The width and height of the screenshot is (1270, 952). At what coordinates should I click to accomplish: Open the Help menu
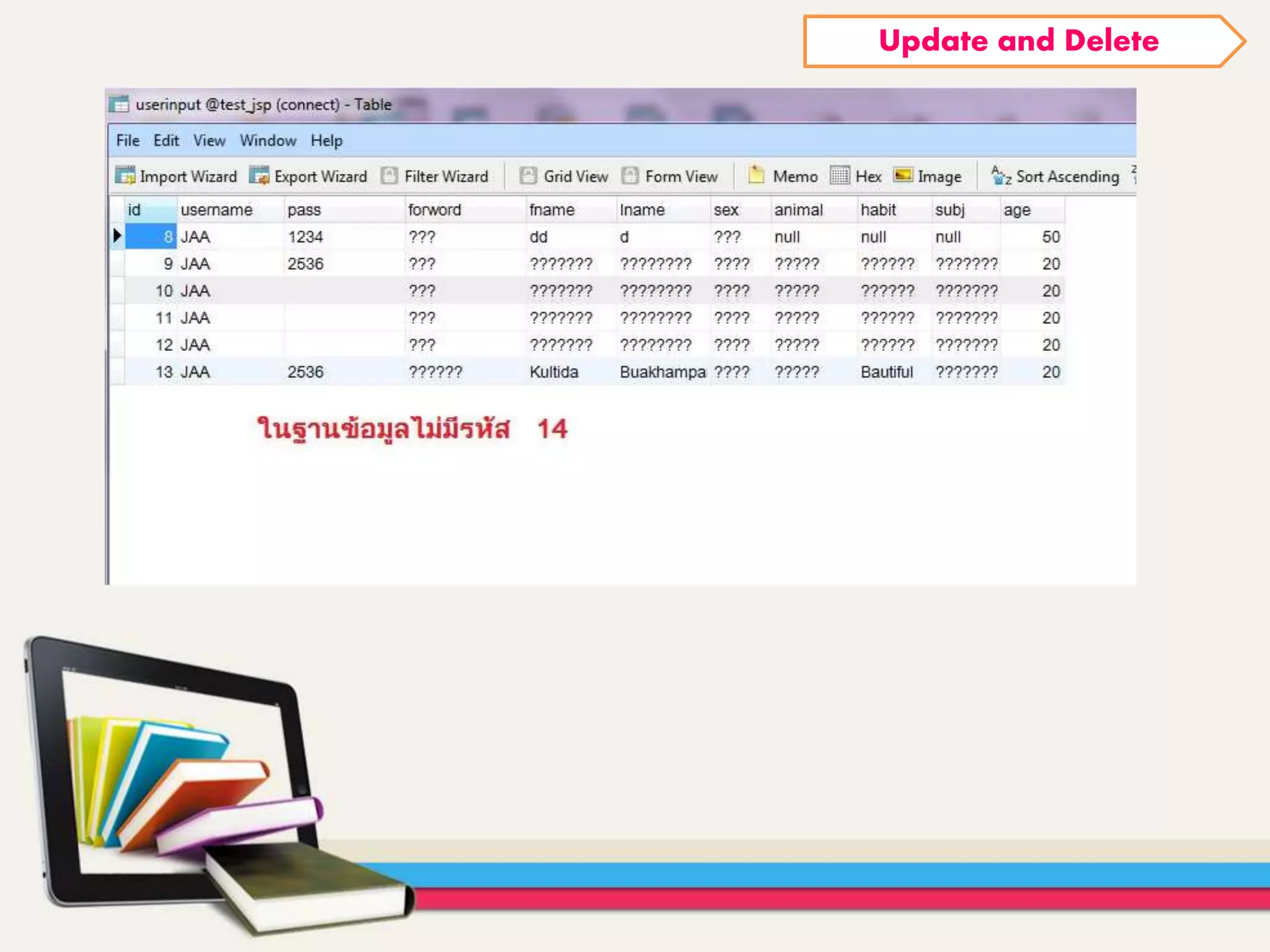pos(326,141)
